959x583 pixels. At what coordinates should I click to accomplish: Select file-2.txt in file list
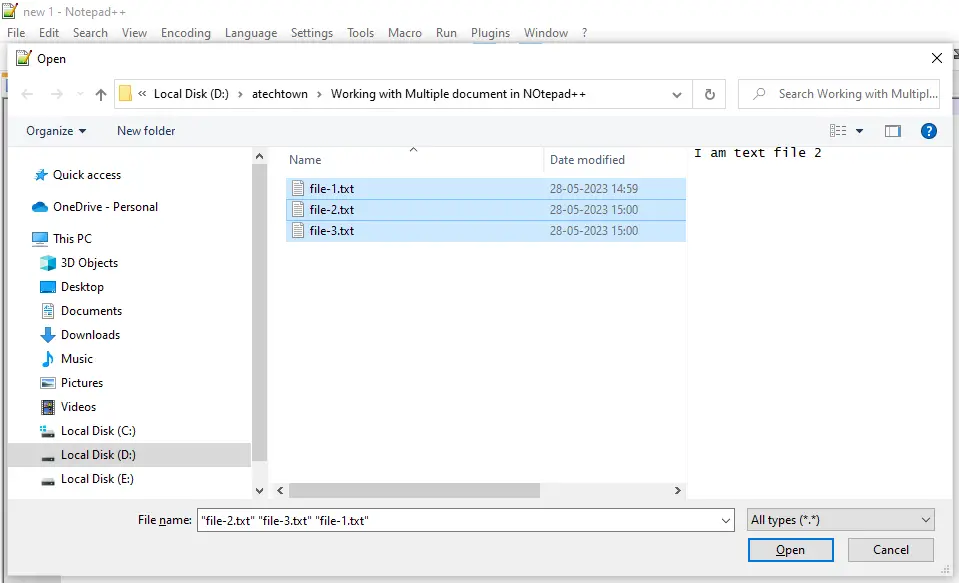(x=486, y=210)
